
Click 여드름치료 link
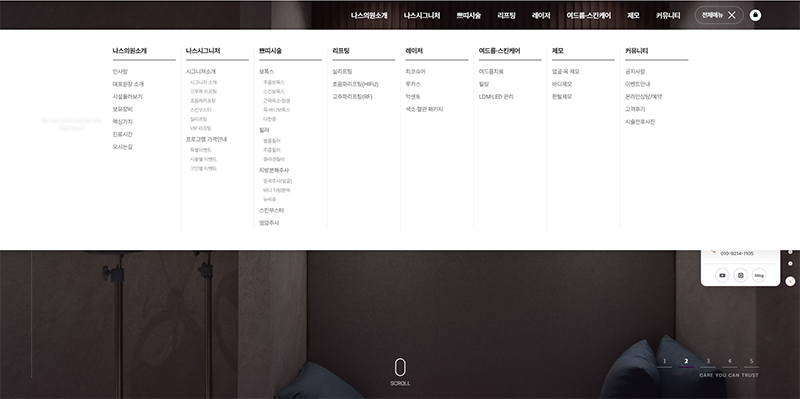(x=491, y=72)
